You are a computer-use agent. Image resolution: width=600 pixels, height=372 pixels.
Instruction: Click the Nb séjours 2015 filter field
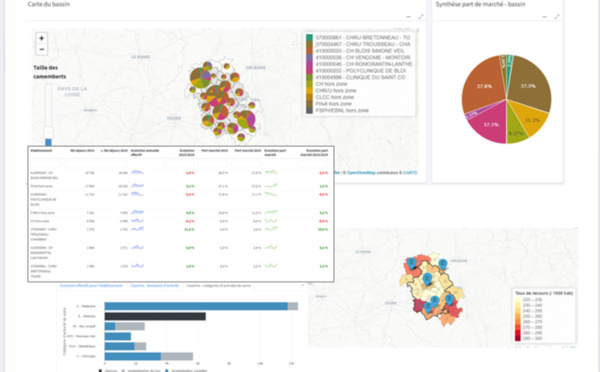pos(80,164)
